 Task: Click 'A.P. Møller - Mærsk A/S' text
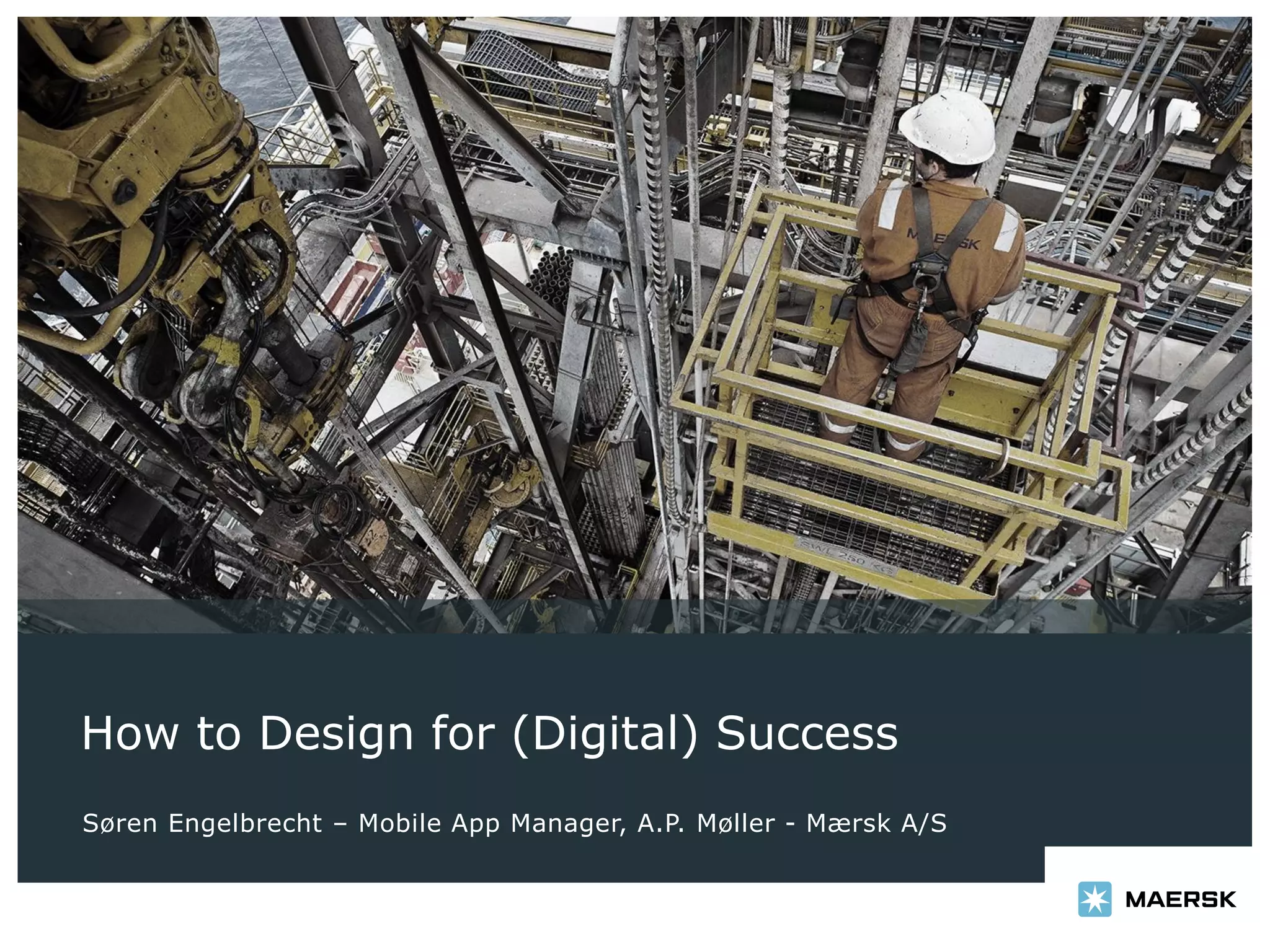[791, 823]
